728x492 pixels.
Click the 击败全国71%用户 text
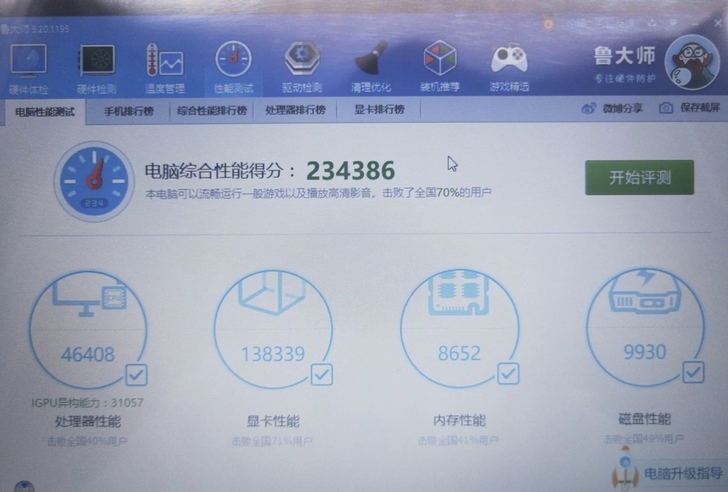[x=273, y=440]
